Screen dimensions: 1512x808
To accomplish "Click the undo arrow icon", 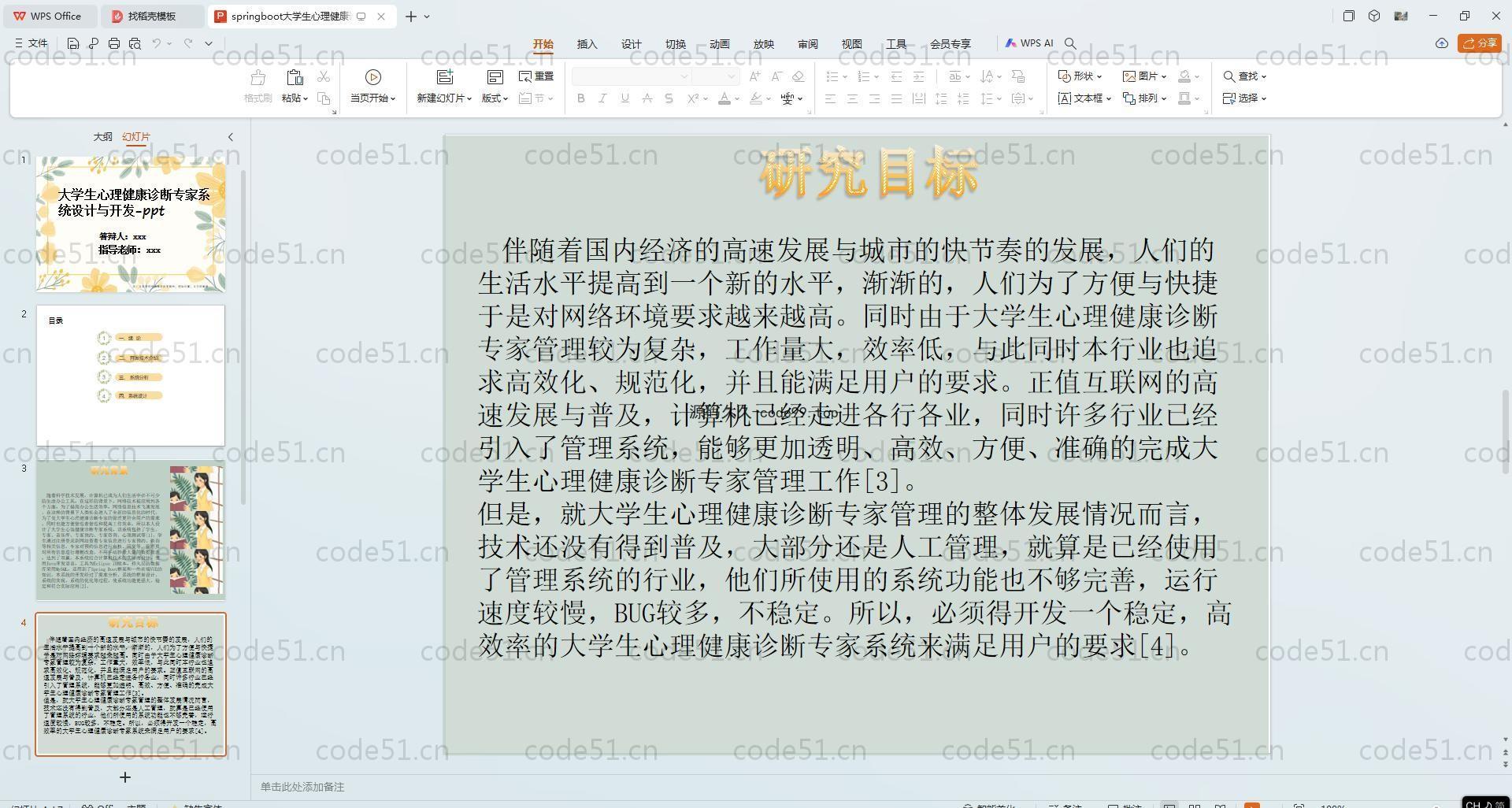I will pyautogui.click(x=157, y=43).
